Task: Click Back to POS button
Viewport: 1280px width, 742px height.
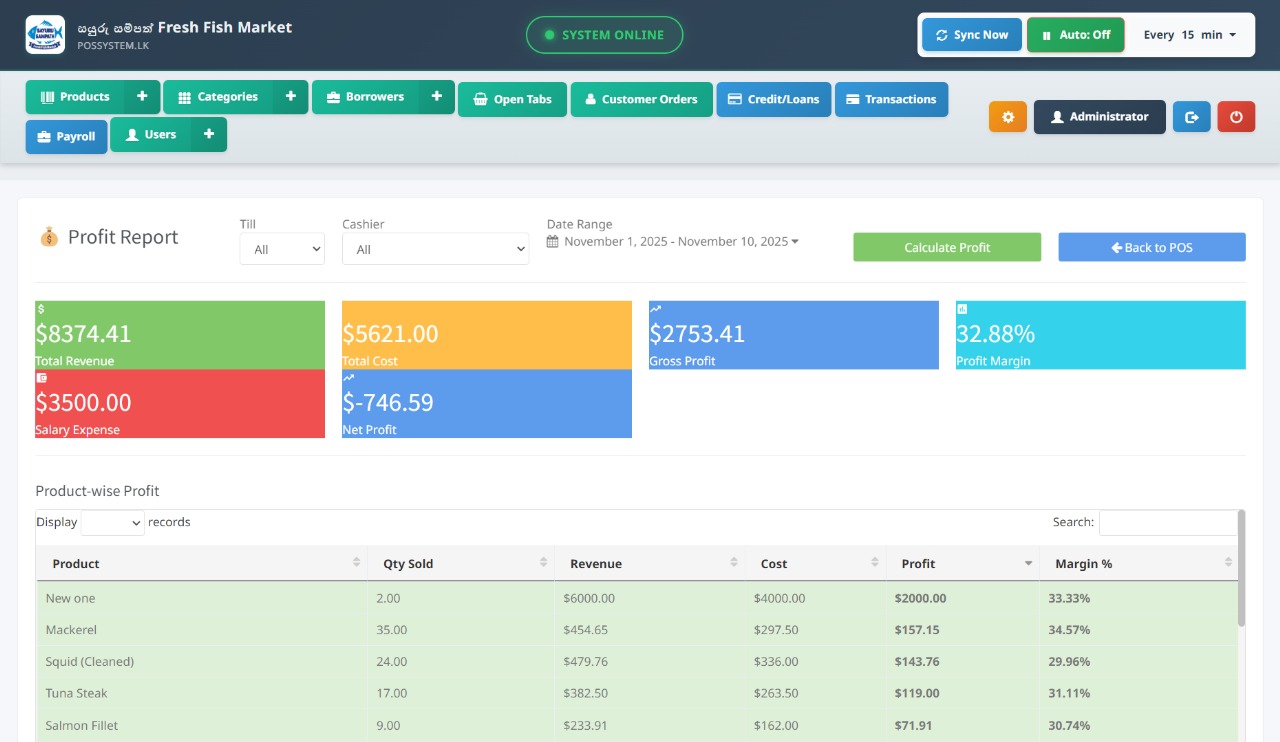Action: pyautogui.click(x=1151, y=247)
